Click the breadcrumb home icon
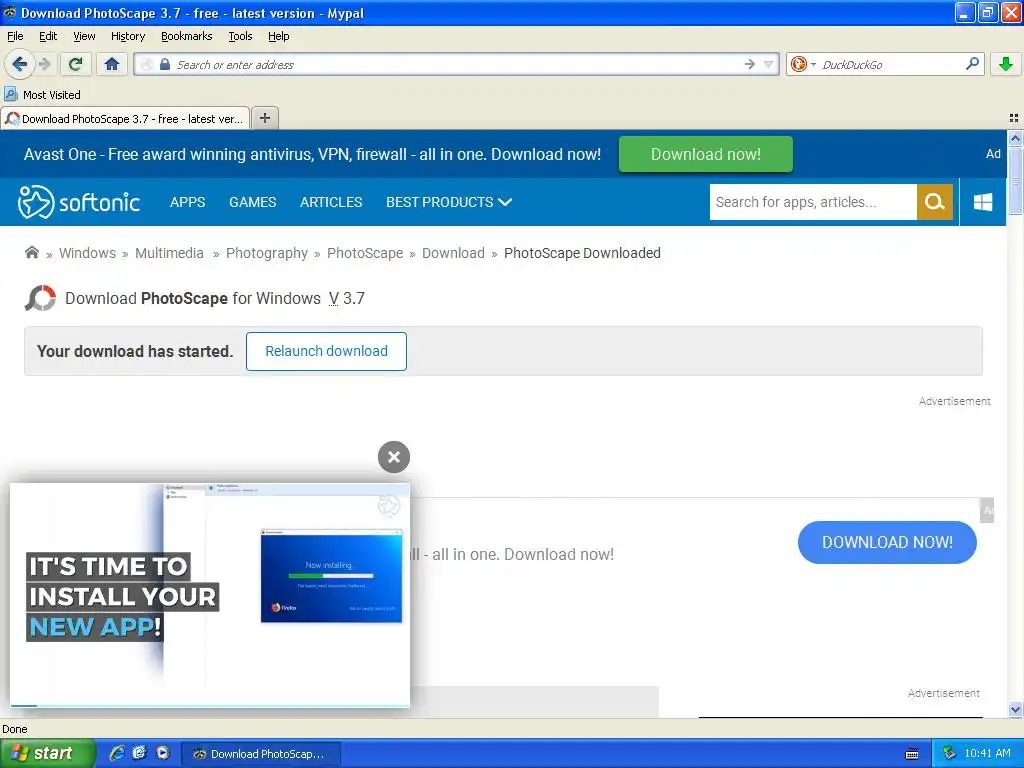The width and height of the screenshot is (1024, 768). point(31,252)
